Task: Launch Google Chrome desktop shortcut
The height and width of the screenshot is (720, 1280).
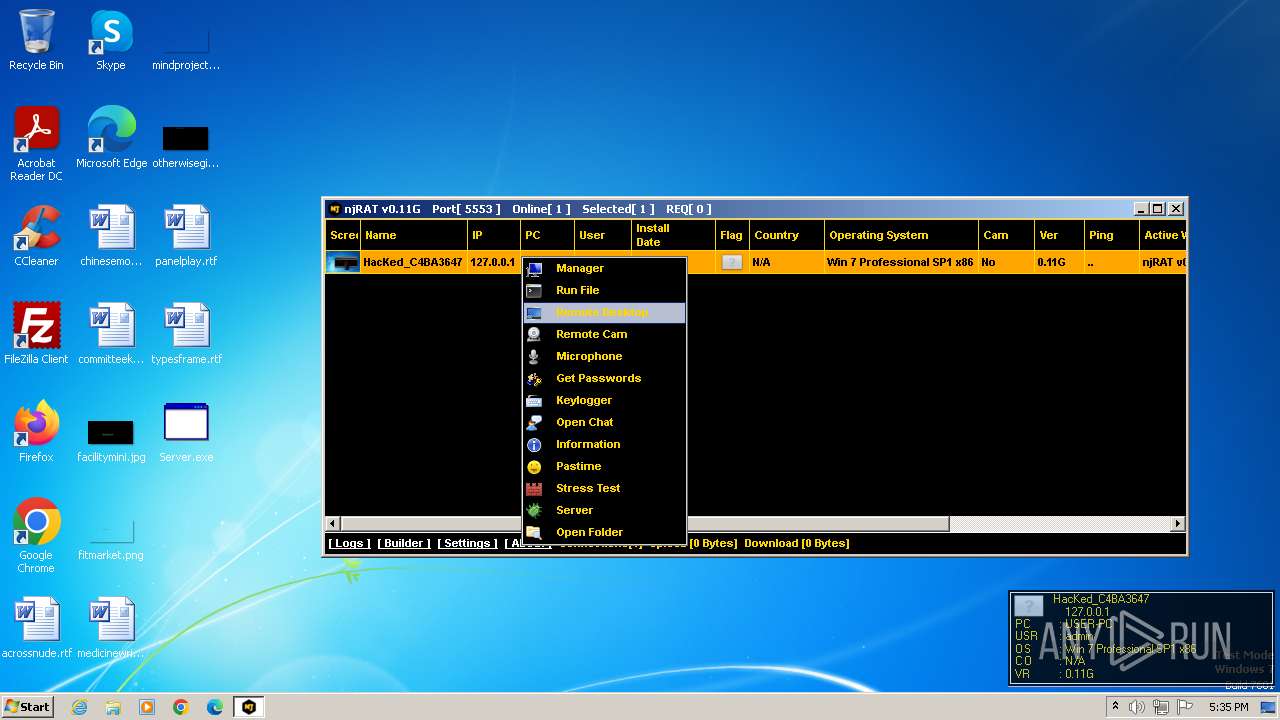Action: 36,536
